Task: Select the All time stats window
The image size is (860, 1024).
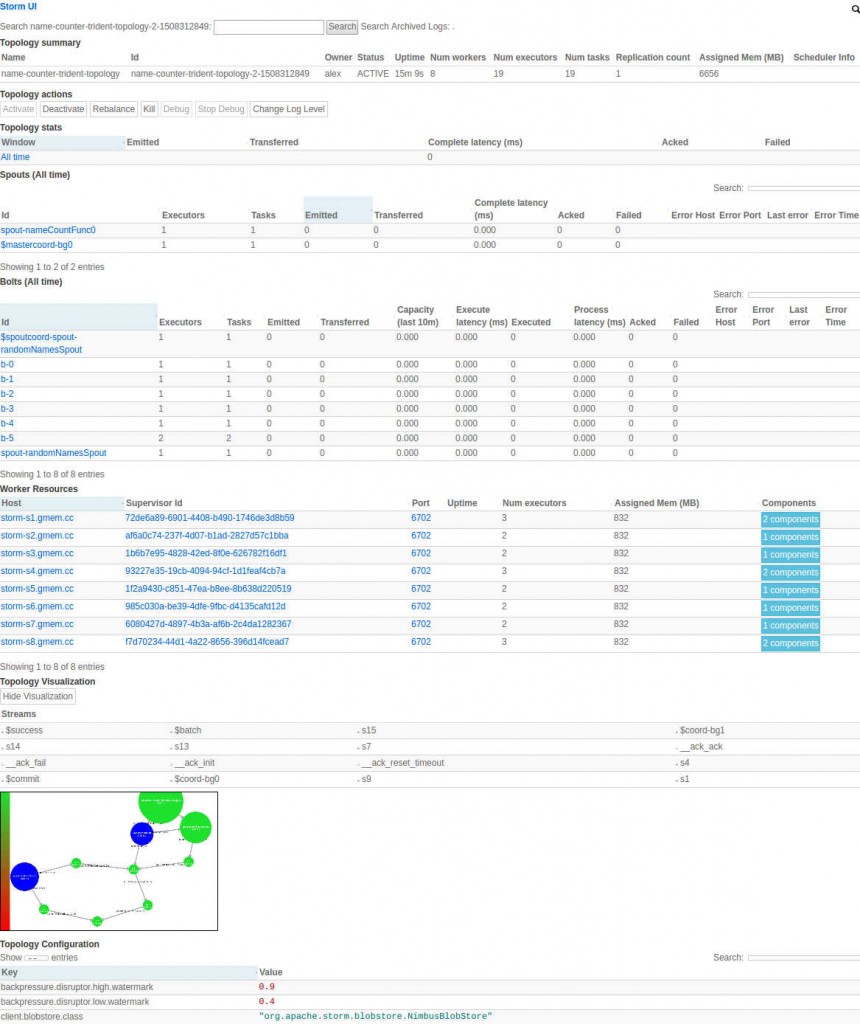Action: (x=15, y=157)
